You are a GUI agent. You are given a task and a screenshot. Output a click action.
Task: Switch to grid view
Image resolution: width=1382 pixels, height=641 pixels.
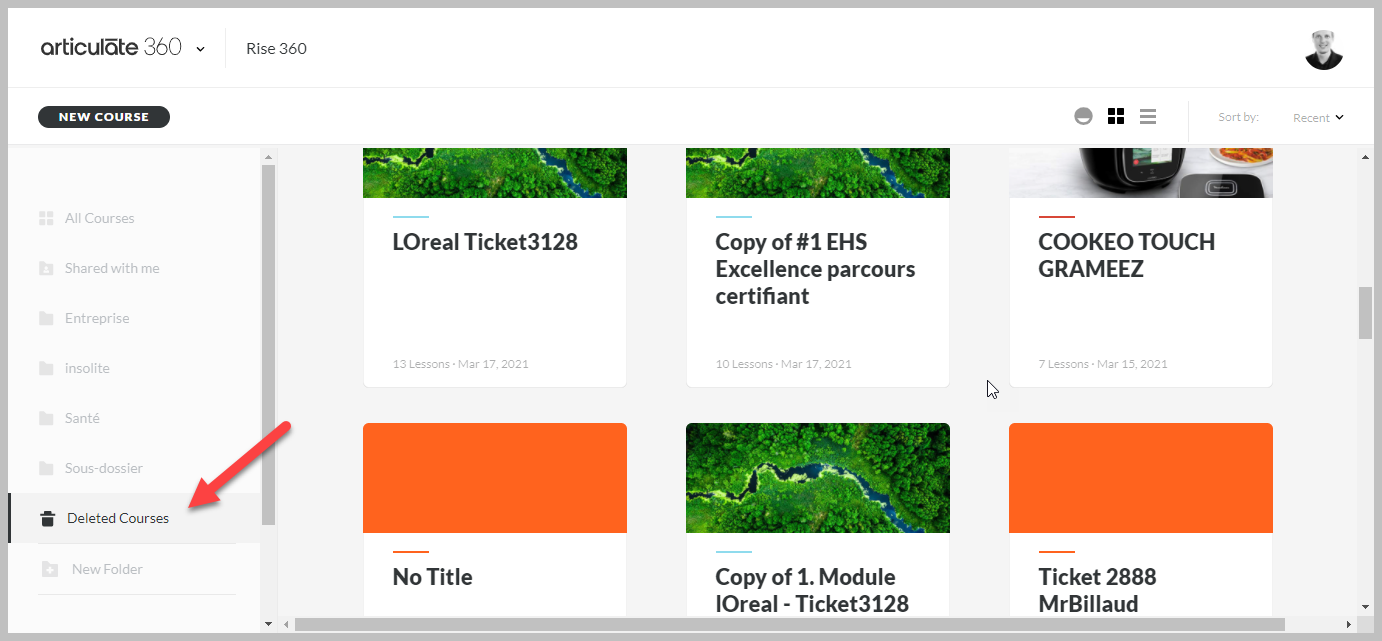pyautogui.click(x=1116, y=117)
